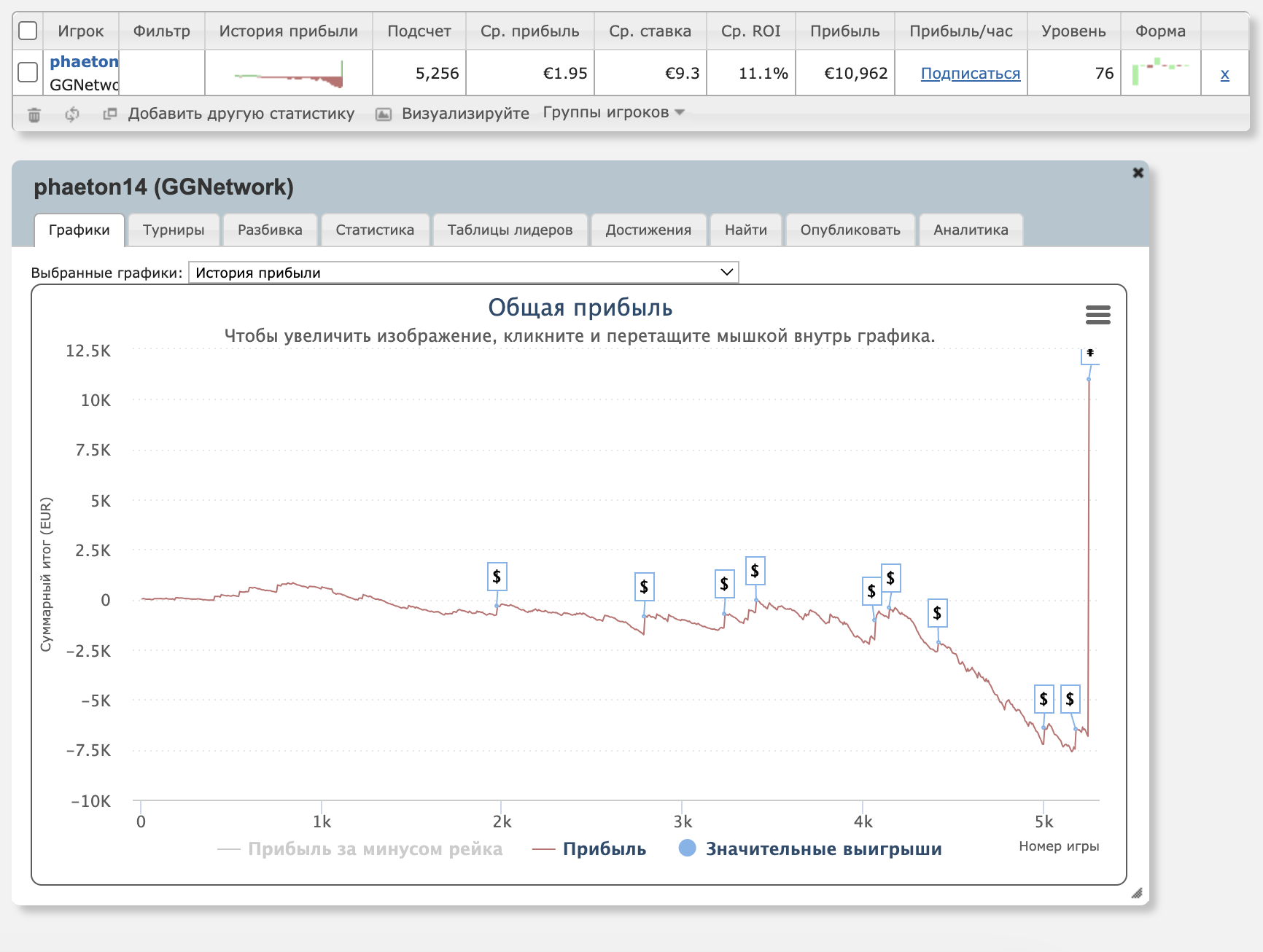The height and width of the screenshot is (952, 1263).
Task: Open the Выбранные графики dropdown
Action: tap(463, 273)
